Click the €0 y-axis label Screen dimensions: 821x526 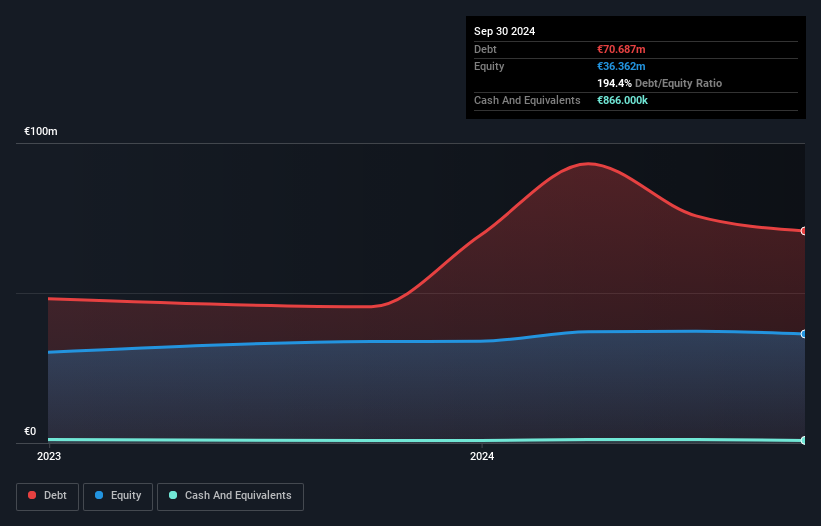[x=30, y=431]
